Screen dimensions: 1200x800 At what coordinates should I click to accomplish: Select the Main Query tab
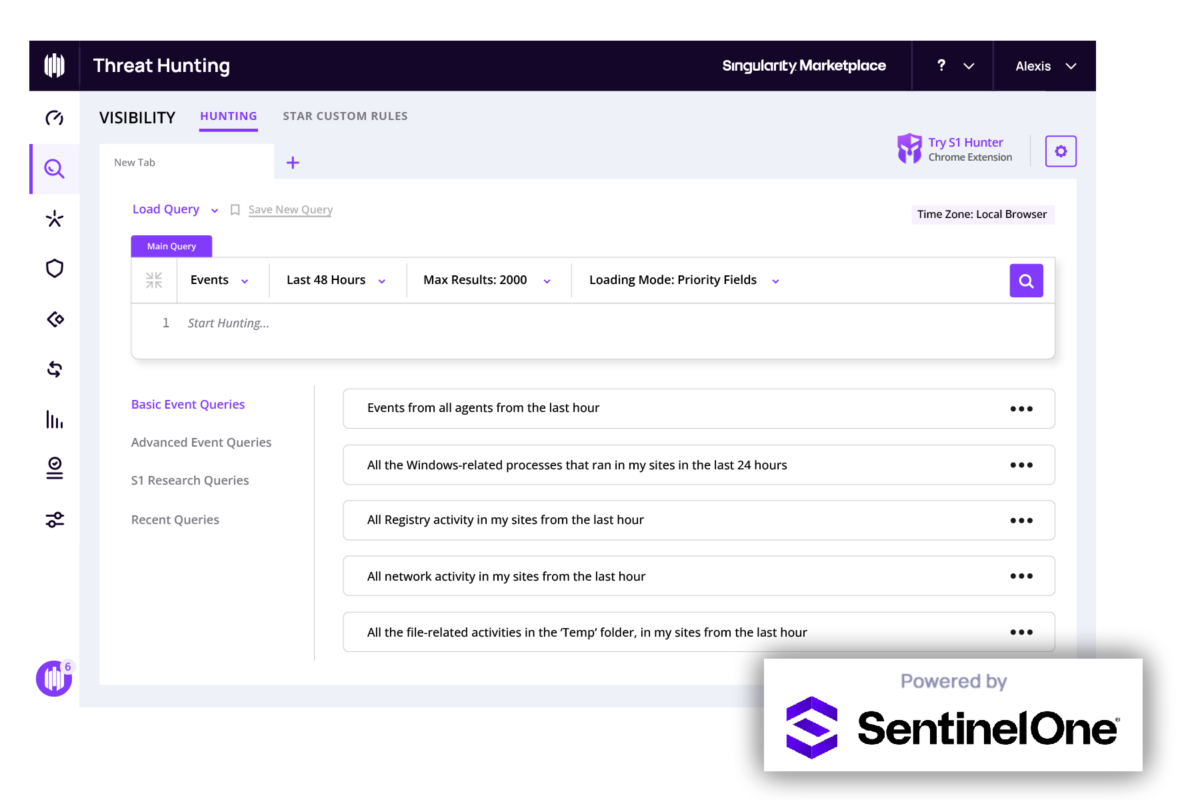[x=171, y=246]
